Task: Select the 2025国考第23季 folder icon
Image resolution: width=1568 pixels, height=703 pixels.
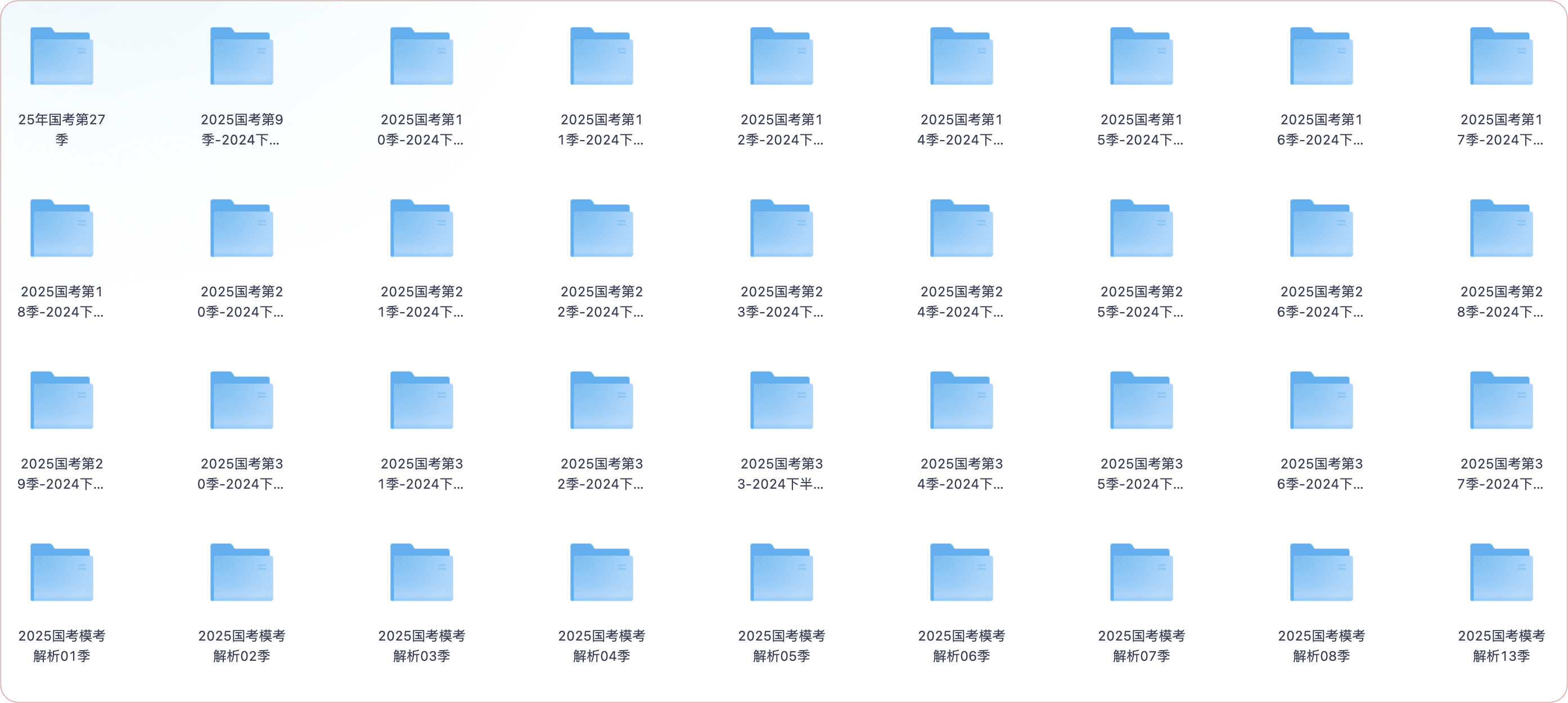Action: [x=782, y=228]
